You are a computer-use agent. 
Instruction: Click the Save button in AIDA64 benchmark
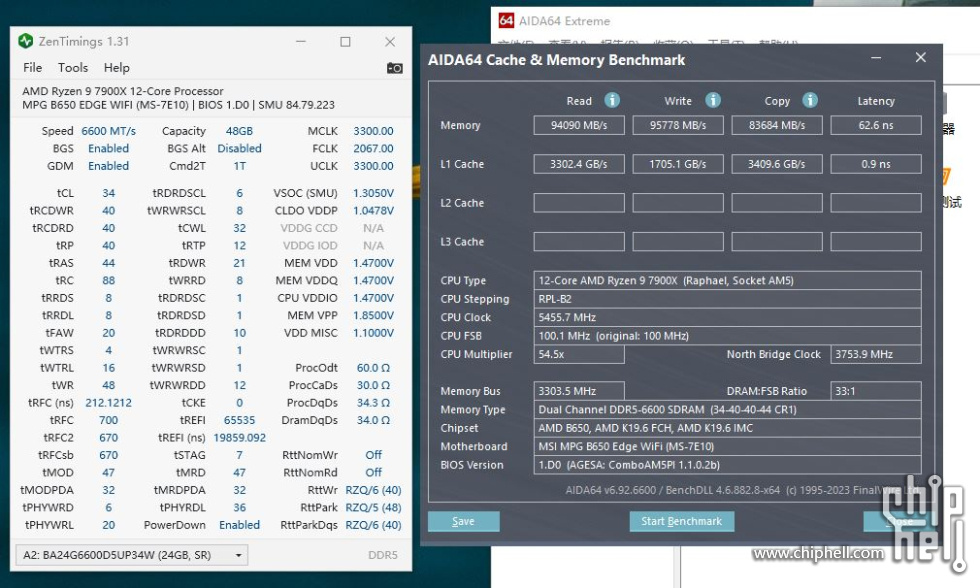click(x=463, y=521)
